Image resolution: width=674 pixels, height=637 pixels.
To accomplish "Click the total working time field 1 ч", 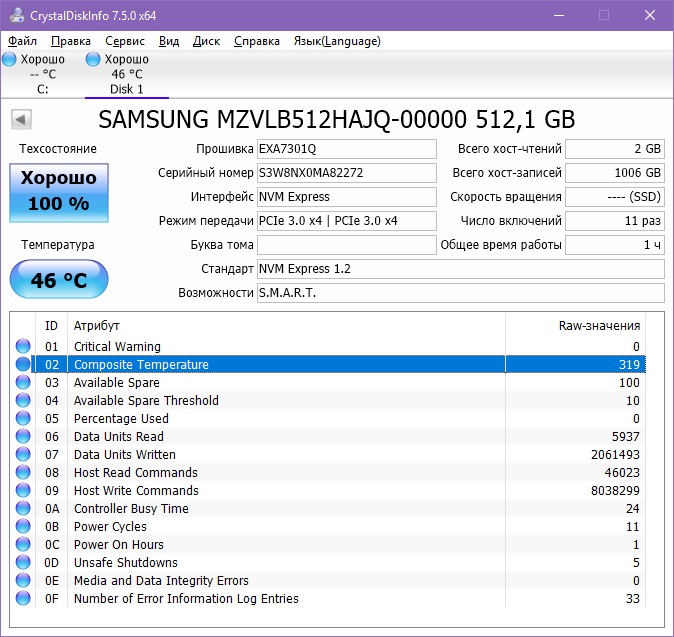I will point(615,245).
